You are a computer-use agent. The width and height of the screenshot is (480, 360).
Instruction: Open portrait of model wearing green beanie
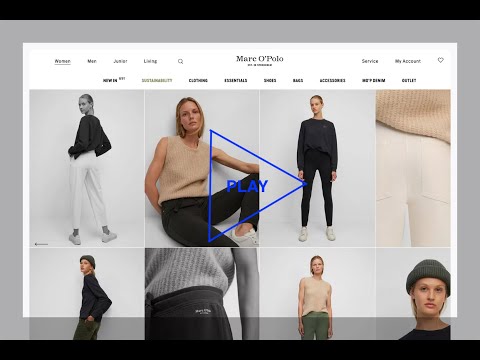pyautogui.click(x=413, y=294)
